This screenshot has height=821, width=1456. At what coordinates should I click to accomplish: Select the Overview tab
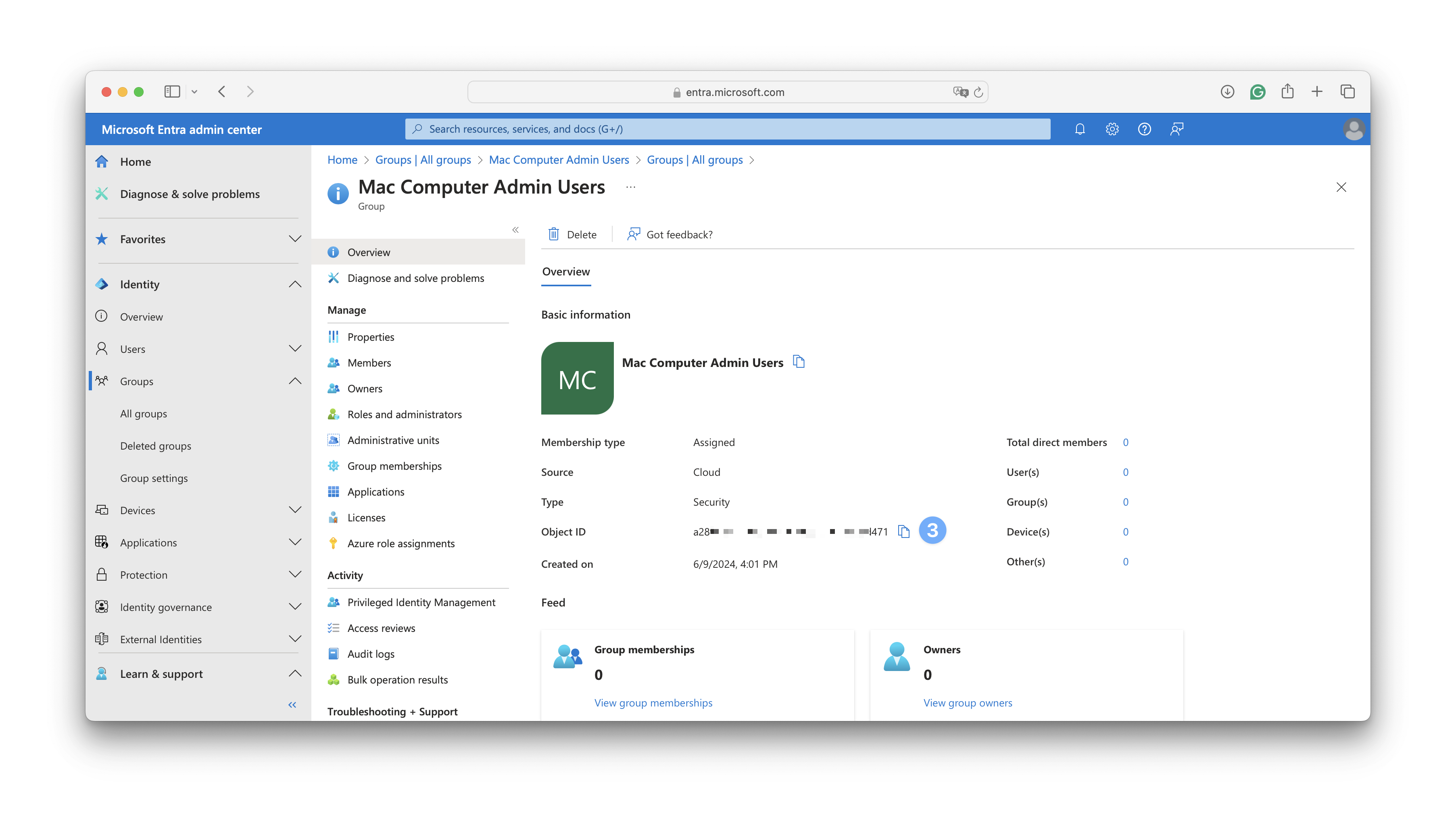click(x=566, y=272)
